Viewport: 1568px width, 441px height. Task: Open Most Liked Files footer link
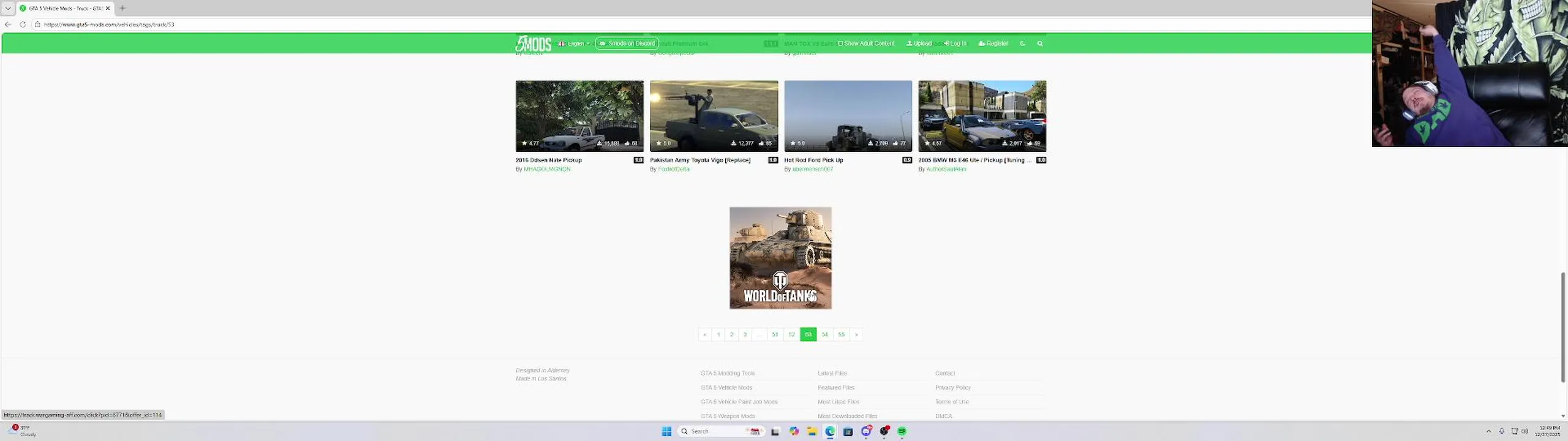coord(839,402)
